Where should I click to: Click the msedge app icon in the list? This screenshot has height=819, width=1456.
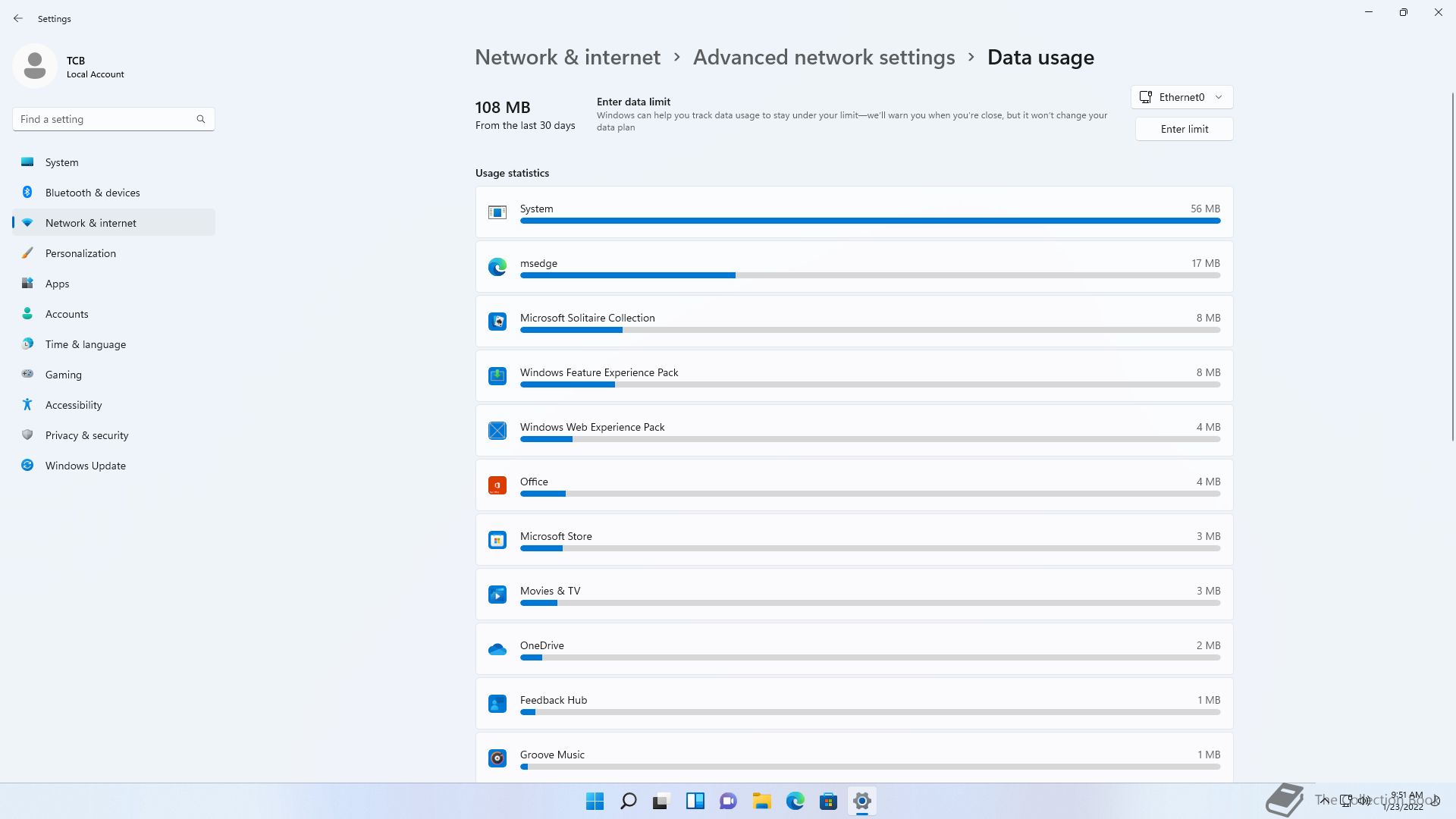pos(497,267)
